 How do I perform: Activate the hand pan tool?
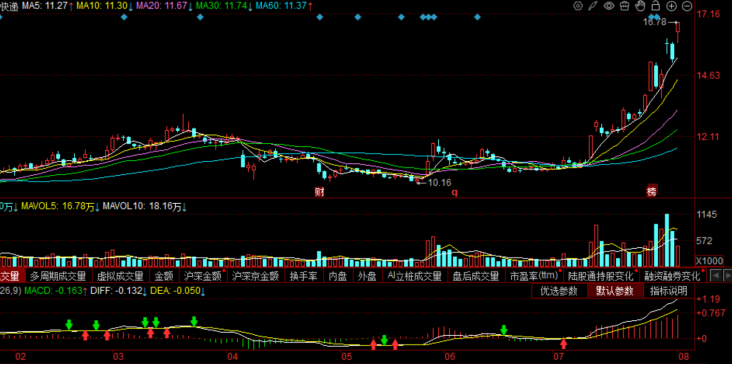click(640, 6)
